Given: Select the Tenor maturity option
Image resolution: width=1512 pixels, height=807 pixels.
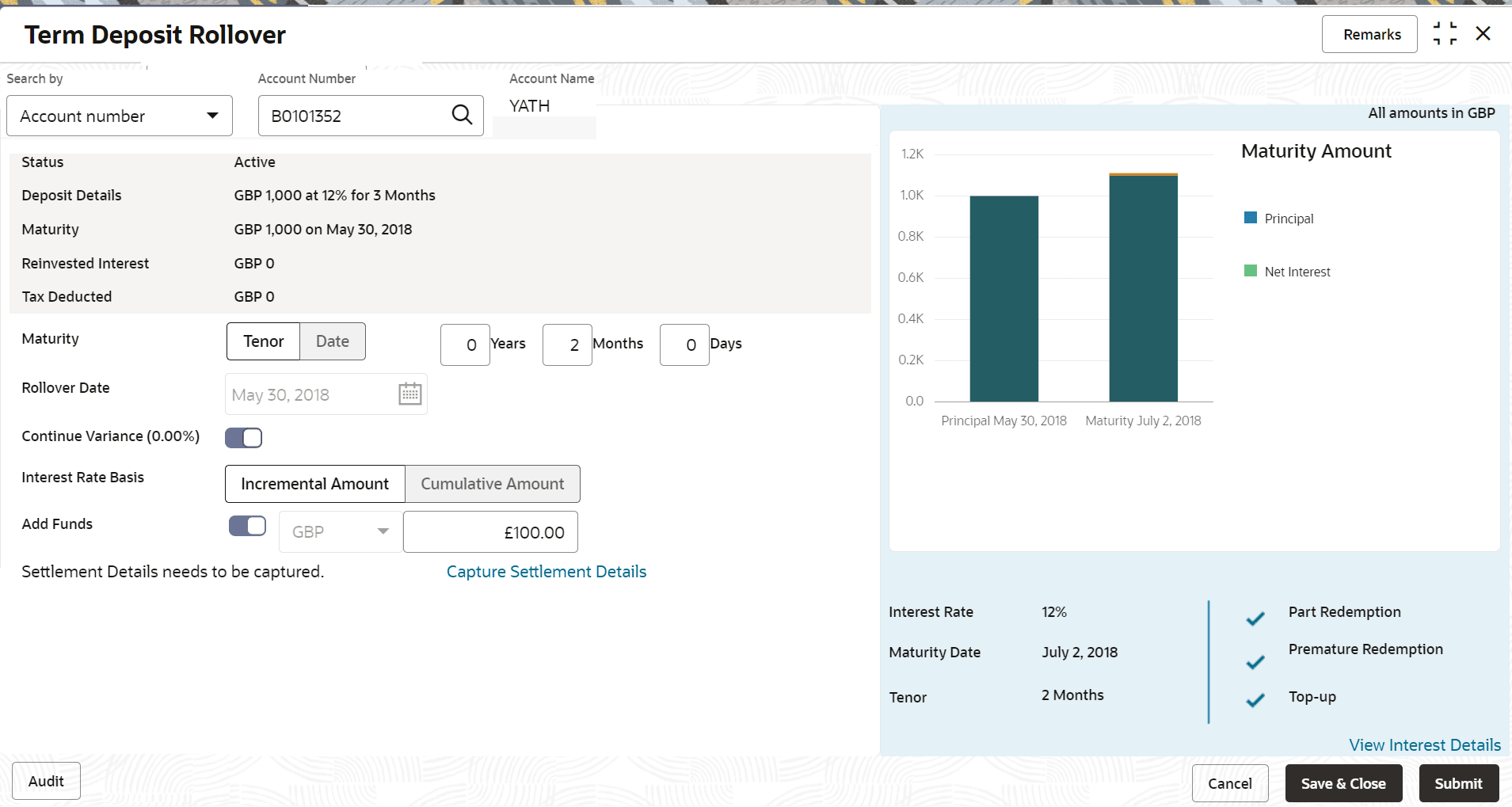Looking at the screenshot, I should click(x=263, y=341).
